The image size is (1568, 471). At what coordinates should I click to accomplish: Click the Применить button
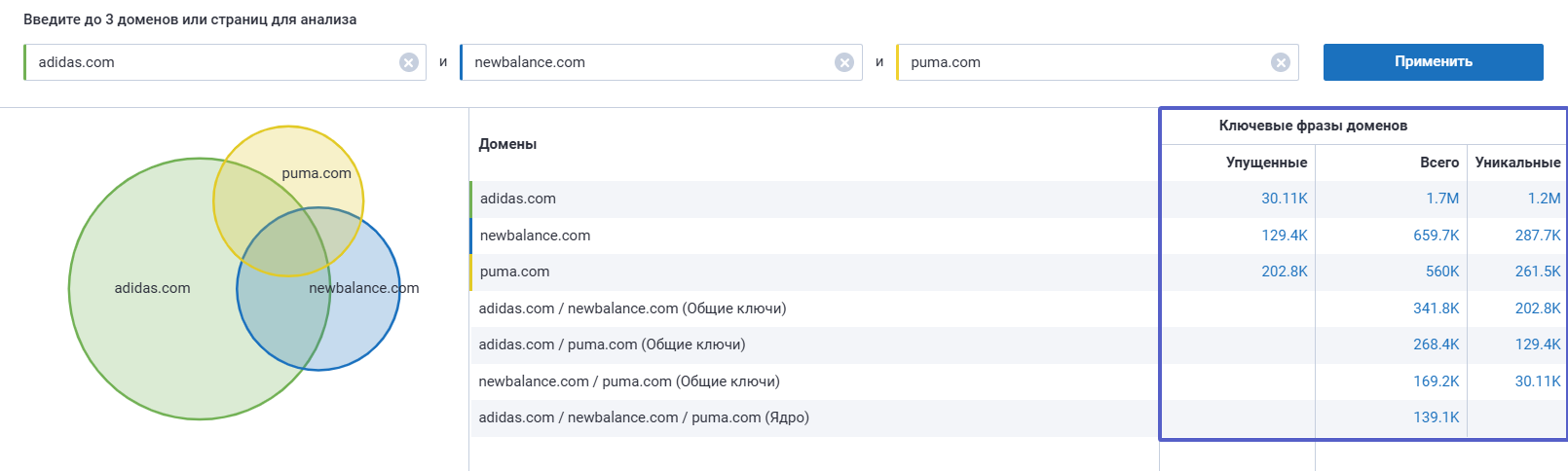point(1433,62)
